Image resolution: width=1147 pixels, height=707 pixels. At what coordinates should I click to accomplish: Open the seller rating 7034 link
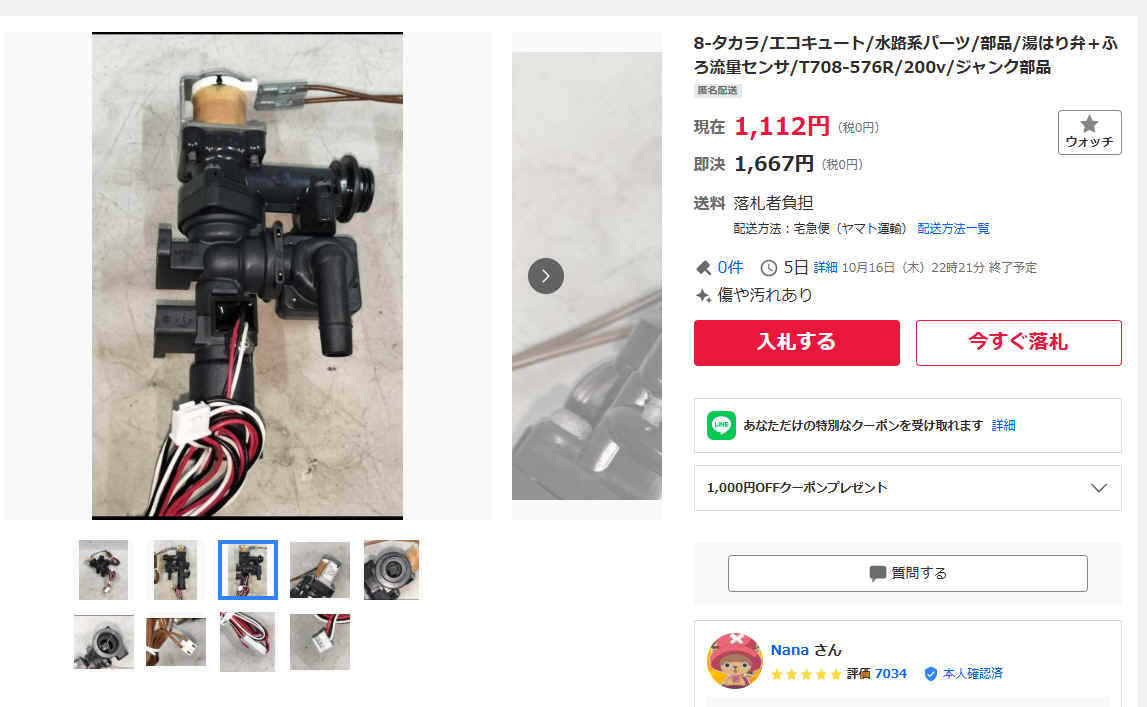[890, 673]
